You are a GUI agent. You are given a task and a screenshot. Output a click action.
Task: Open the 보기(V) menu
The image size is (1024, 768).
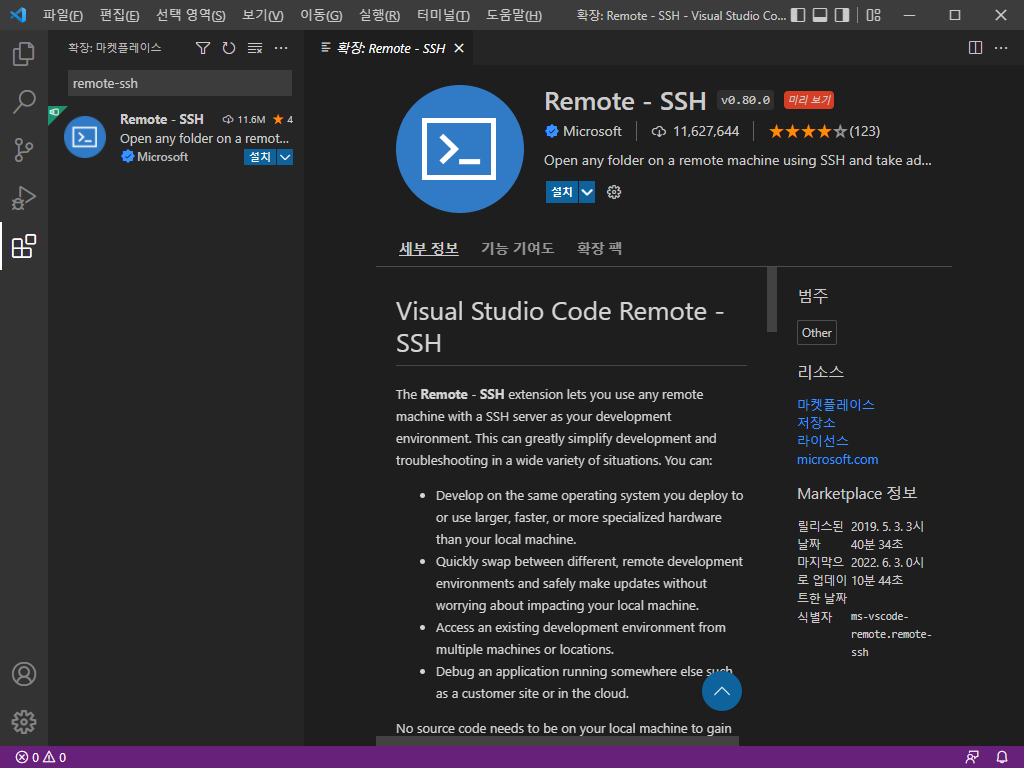[263, 15]
